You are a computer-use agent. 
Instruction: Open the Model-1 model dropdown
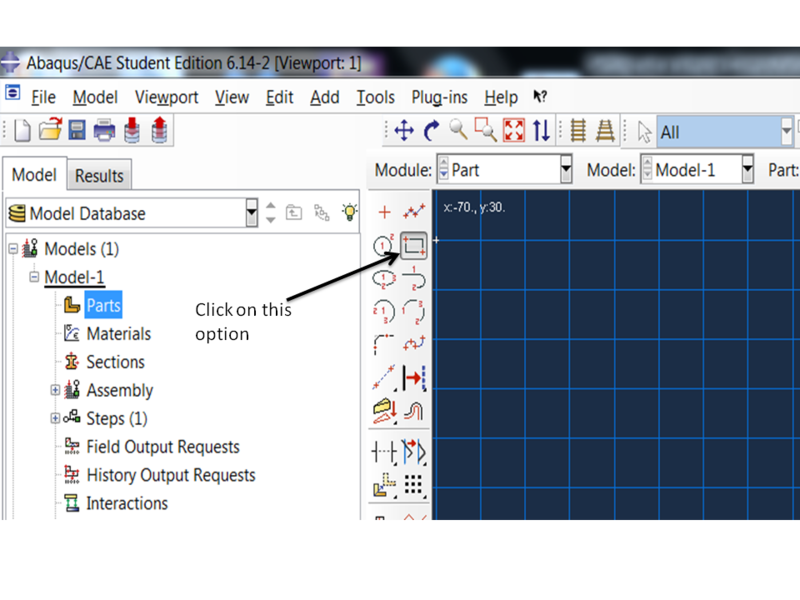(x=748, y=169)
